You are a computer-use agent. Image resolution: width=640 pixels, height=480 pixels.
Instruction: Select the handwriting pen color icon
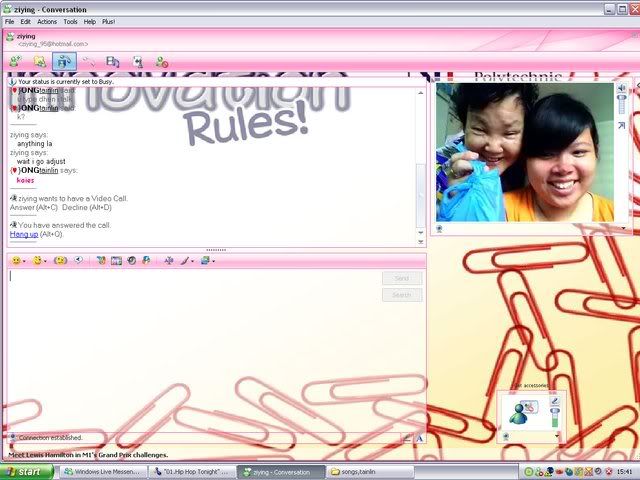(x=184, y=260)
